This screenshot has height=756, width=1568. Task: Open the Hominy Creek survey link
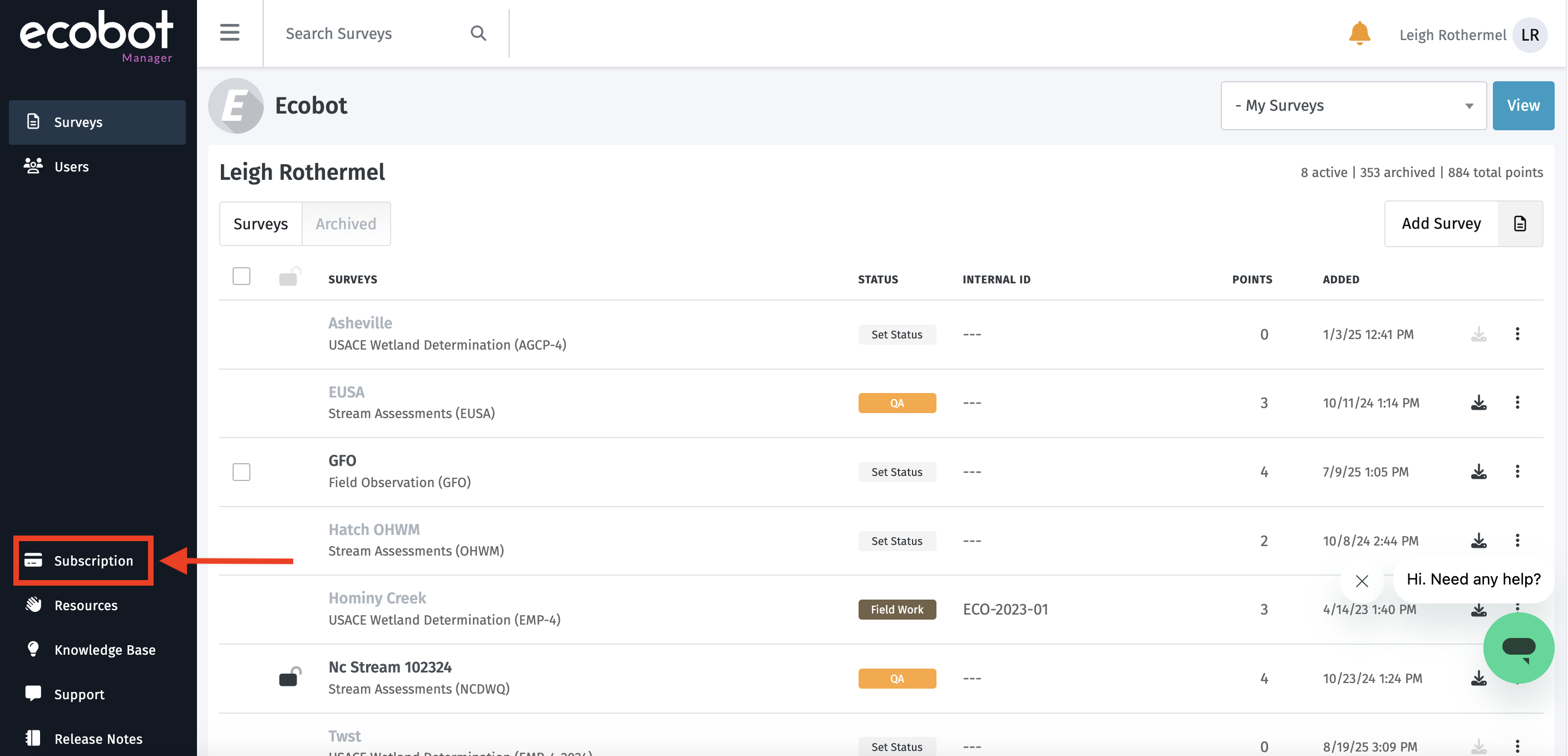377,597
